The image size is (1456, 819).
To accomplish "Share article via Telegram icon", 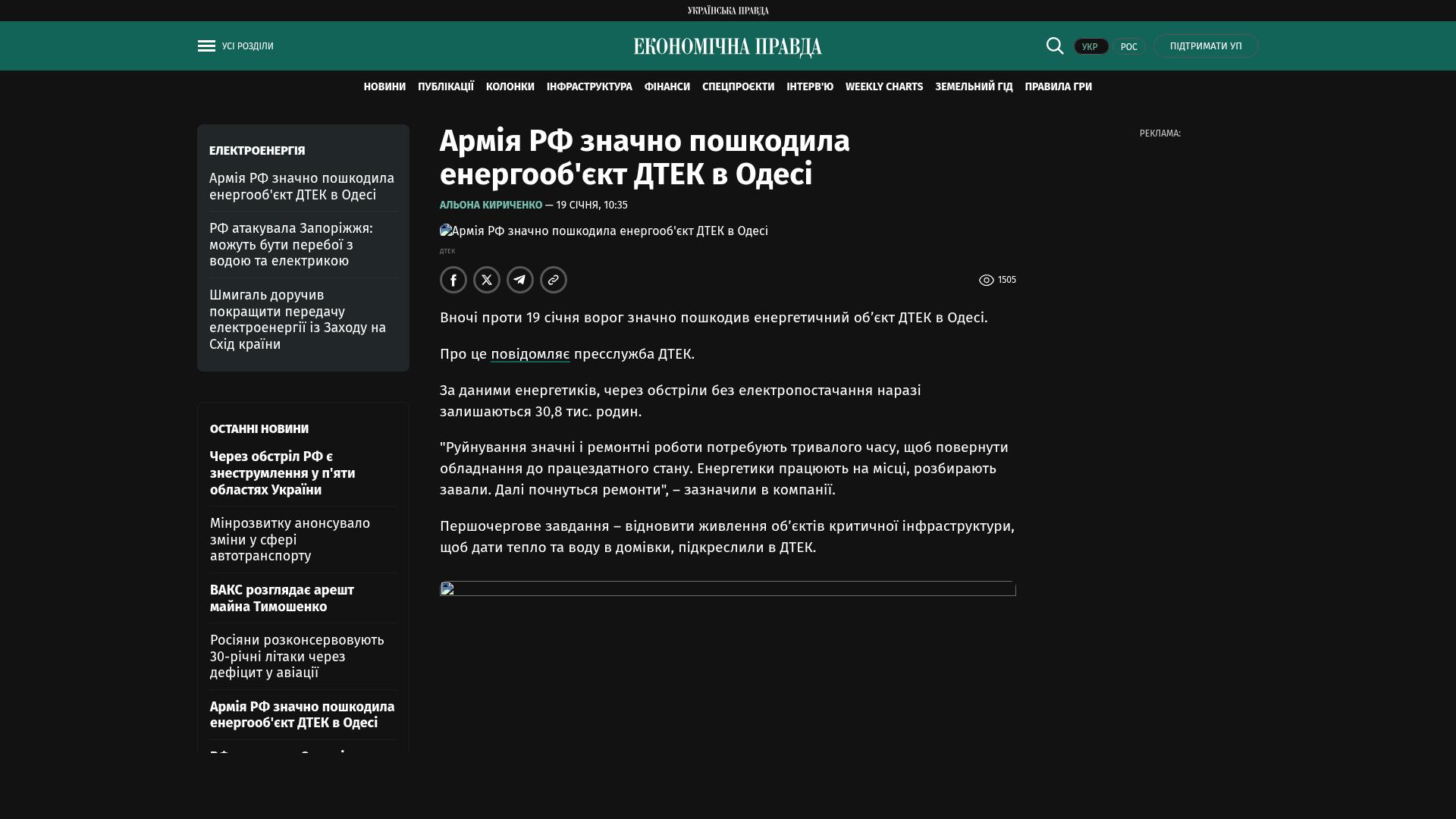I will point(520,280).
